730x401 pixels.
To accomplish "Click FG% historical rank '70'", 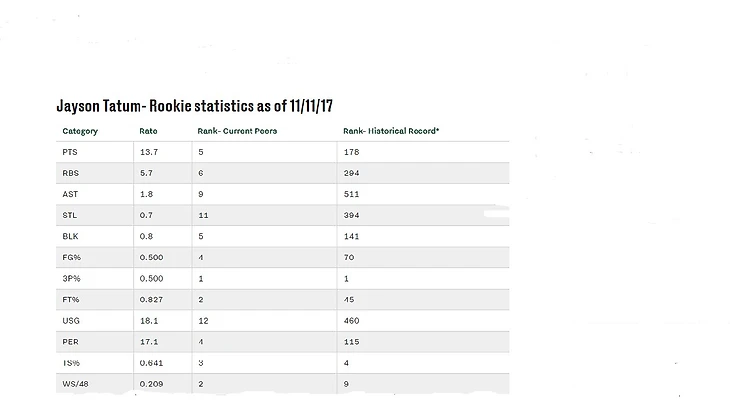I will (x=349, y=257).
